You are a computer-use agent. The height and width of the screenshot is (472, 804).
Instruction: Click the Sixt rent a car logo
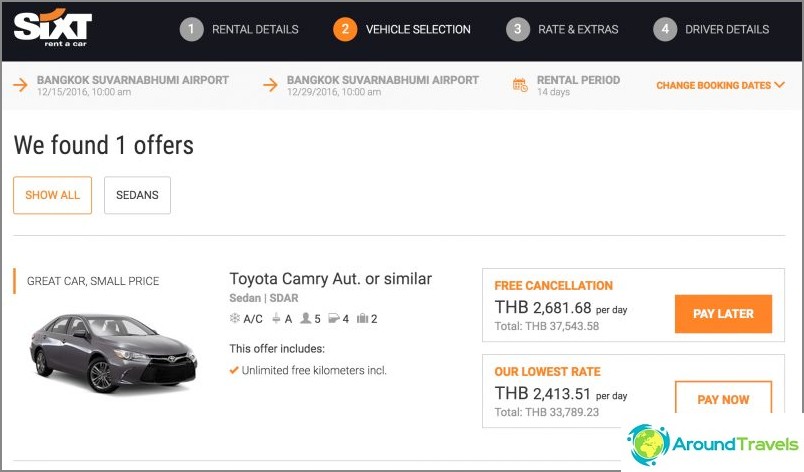[x=53, y=28]
